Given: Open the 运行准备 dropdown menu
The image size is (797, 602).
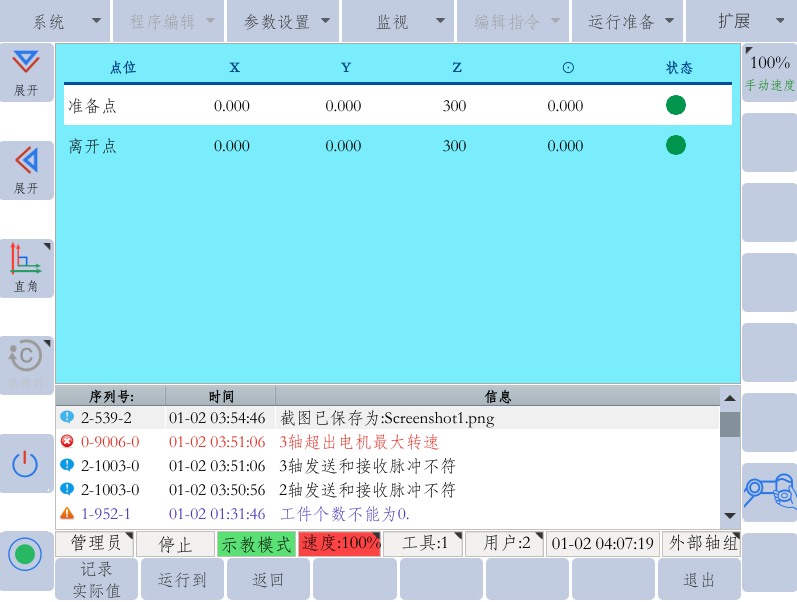Looking at the screenshot, I should pos(630,21).
